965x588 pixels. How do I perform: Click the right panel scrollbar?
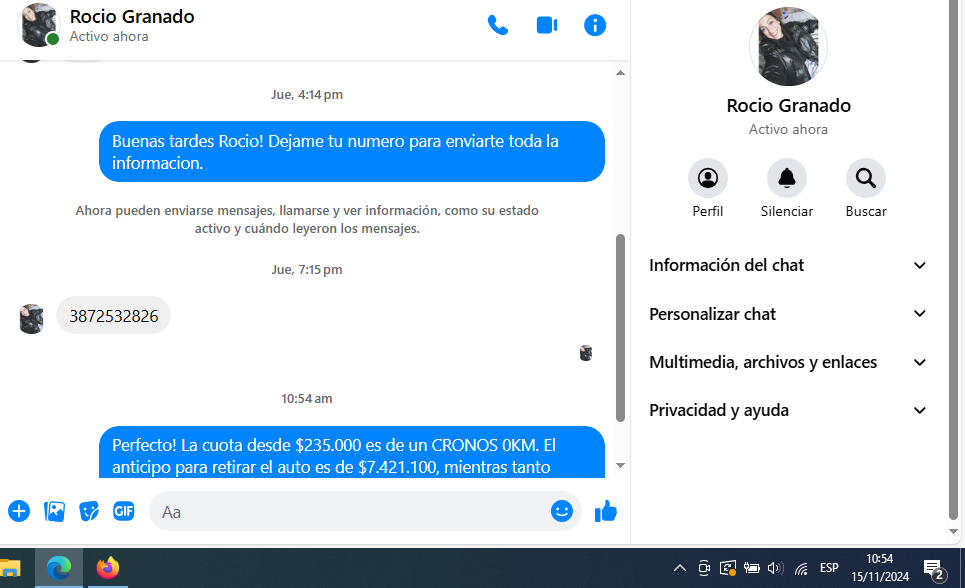click(953, 262)
